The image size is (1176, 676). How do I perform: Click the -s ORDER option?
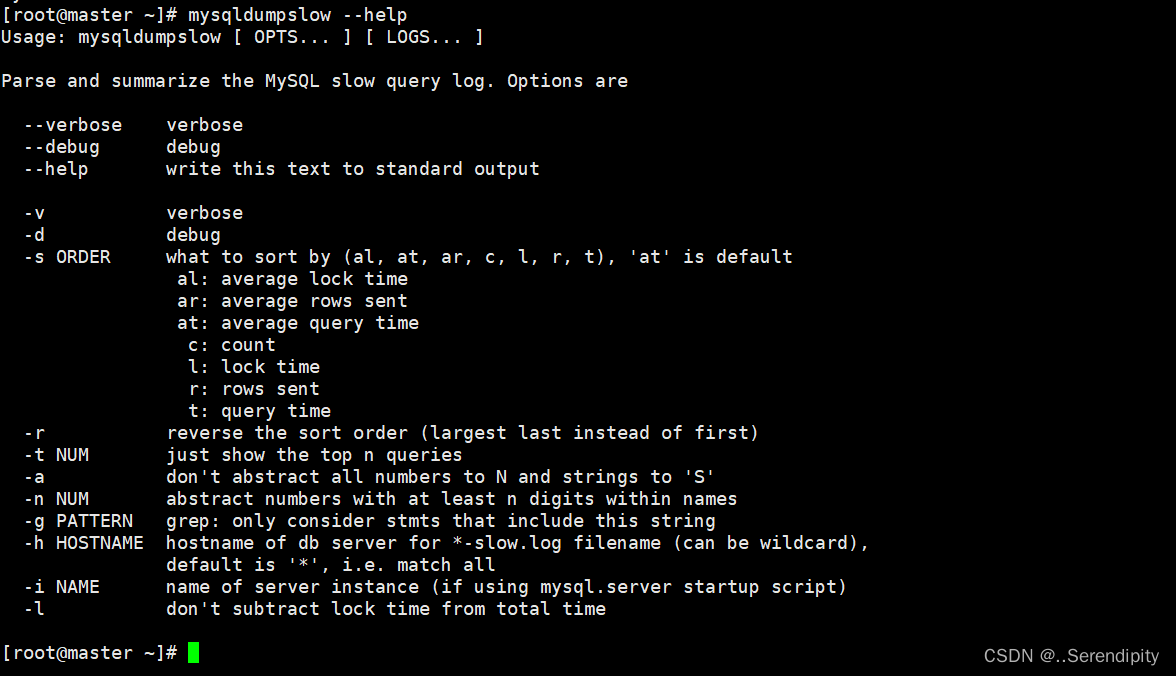point(68,257)
